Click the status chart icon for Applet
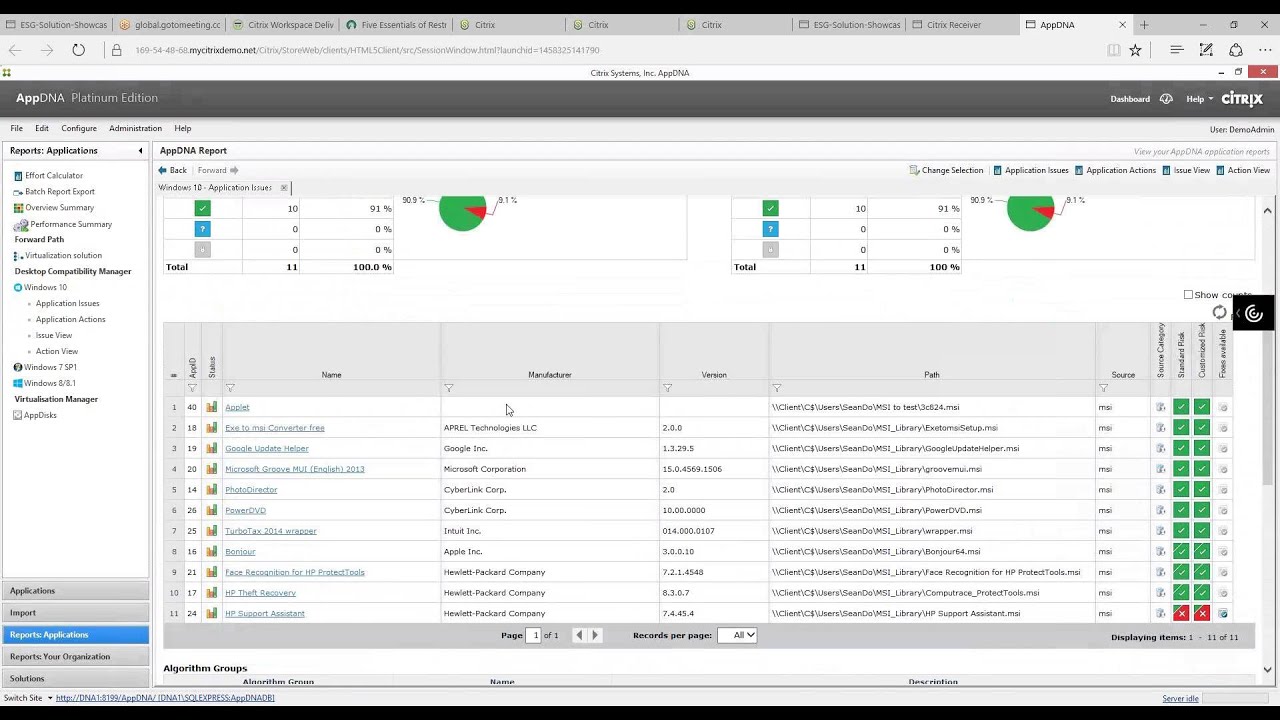 [x=212, y=407]
